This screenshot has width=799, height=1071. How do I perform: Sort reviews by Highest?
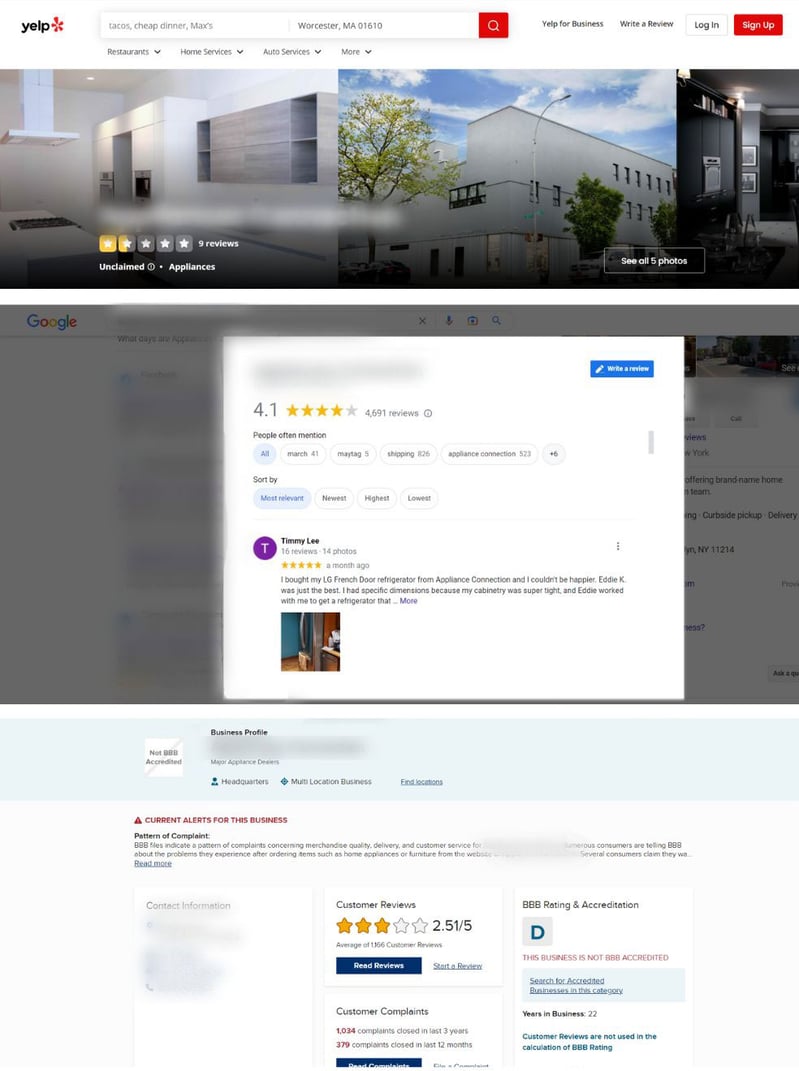coord(377,499)
